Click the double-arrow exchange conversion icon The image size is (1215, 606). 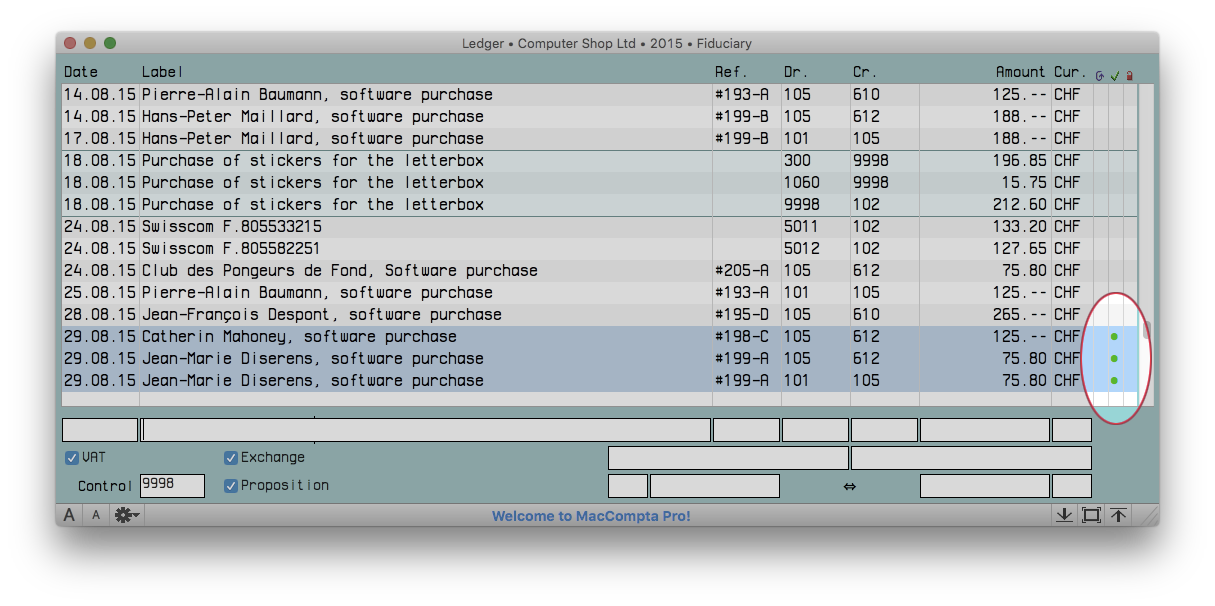(850, 487)
